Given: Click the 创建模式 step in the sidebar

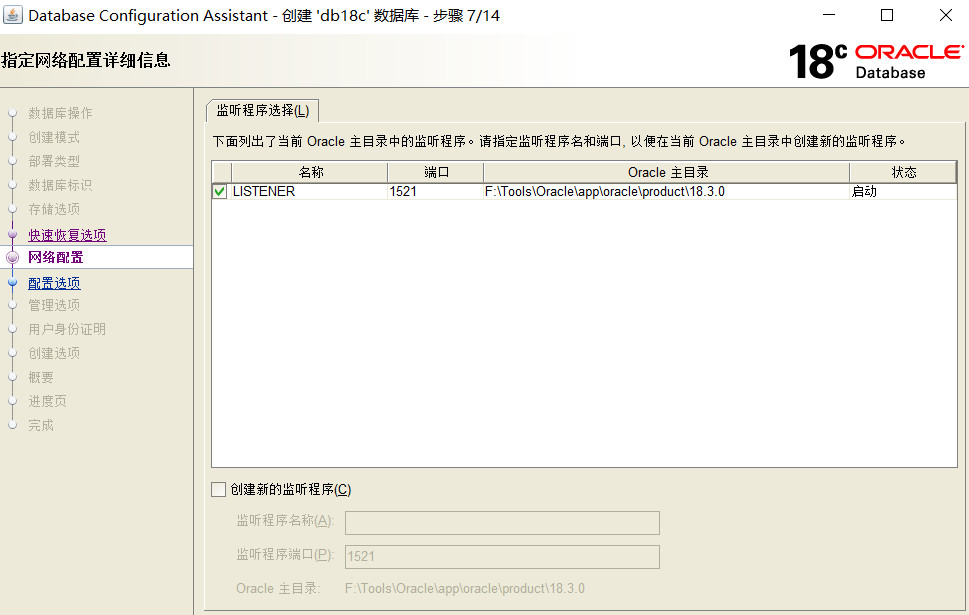Looking at the screenshot, I should 54,137.
